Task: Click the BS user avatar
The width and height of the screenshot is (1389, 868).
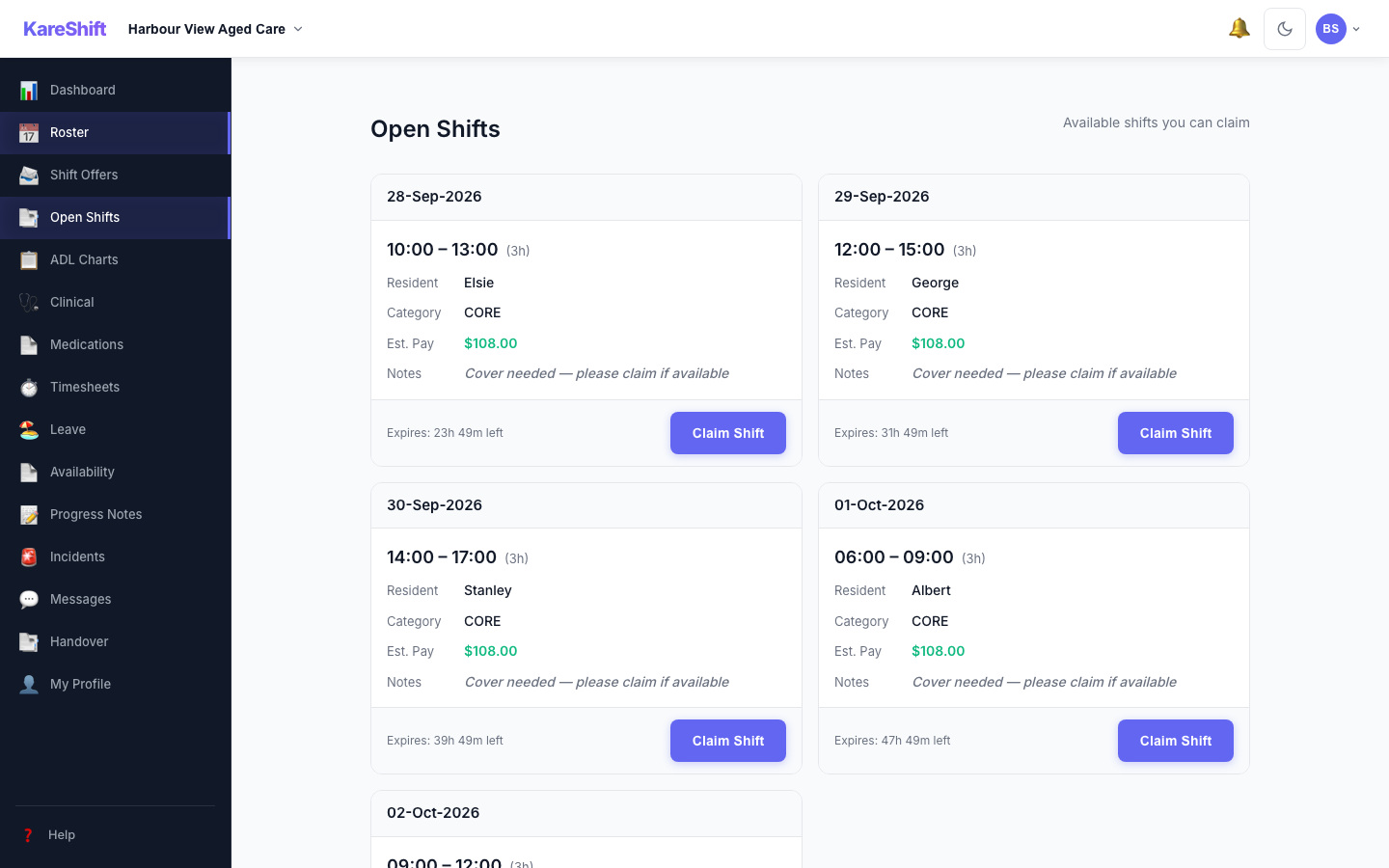Action: [1331, 29]
